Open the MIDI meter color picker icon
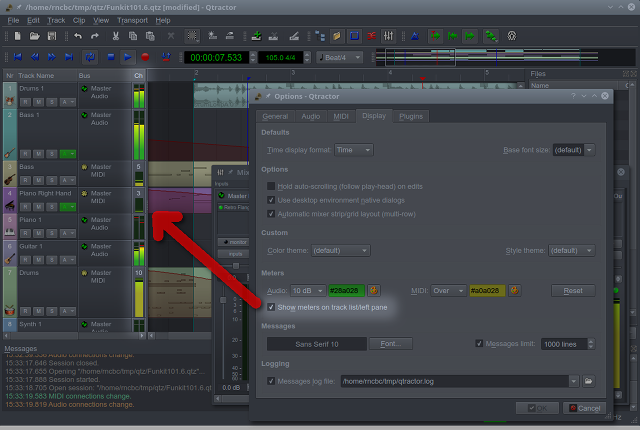 pyautogui.click(x=514, y=290)
